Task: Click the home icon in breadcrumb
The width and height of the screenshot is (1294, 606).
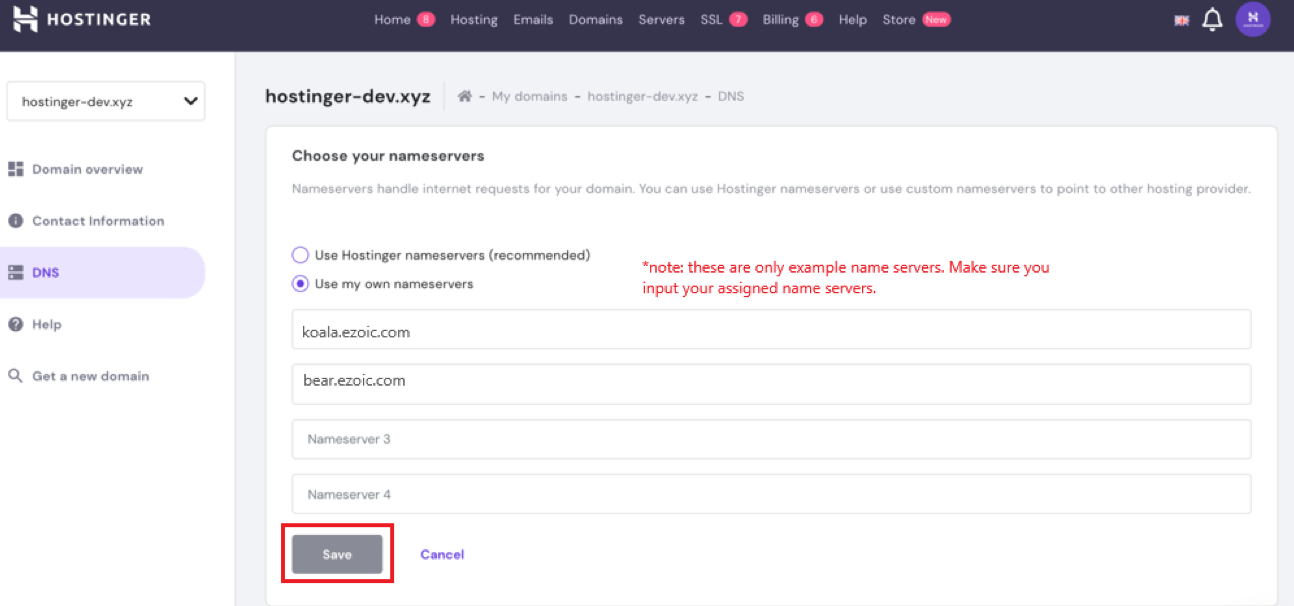Action: [464, 97]
